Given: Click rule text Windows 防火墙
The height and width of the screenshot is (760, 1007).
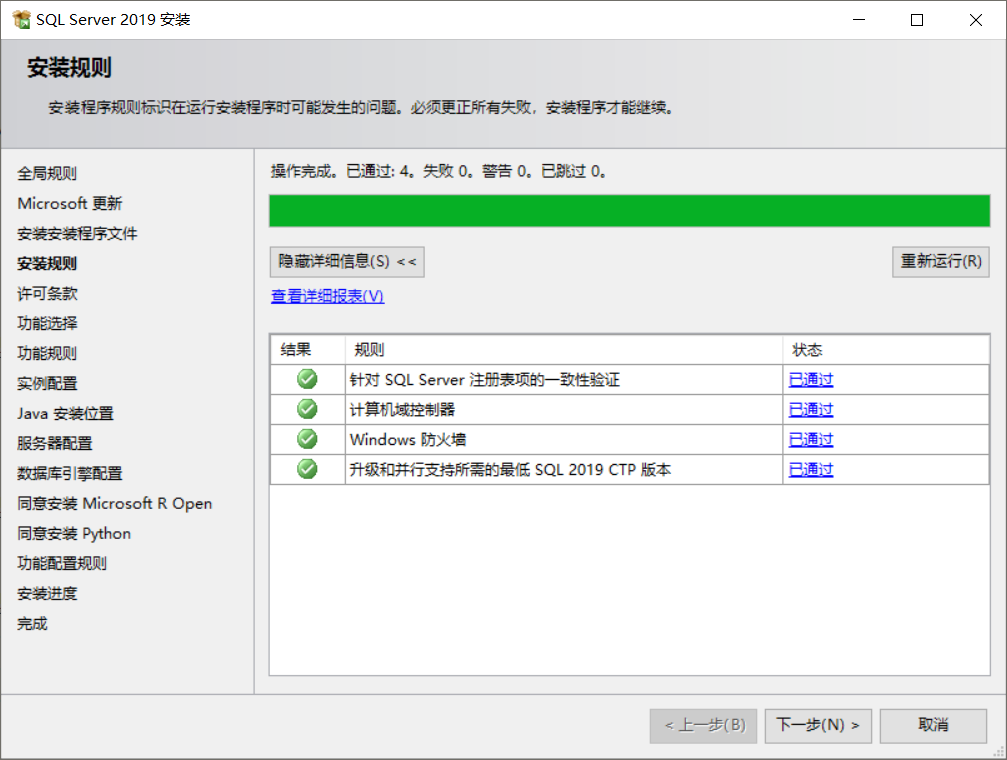Looking at the screenshot, I should 408,439.
